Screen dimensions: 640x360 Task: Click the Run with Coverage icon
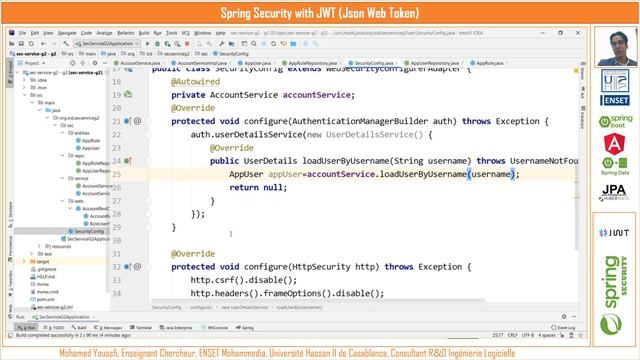(167, 43)
